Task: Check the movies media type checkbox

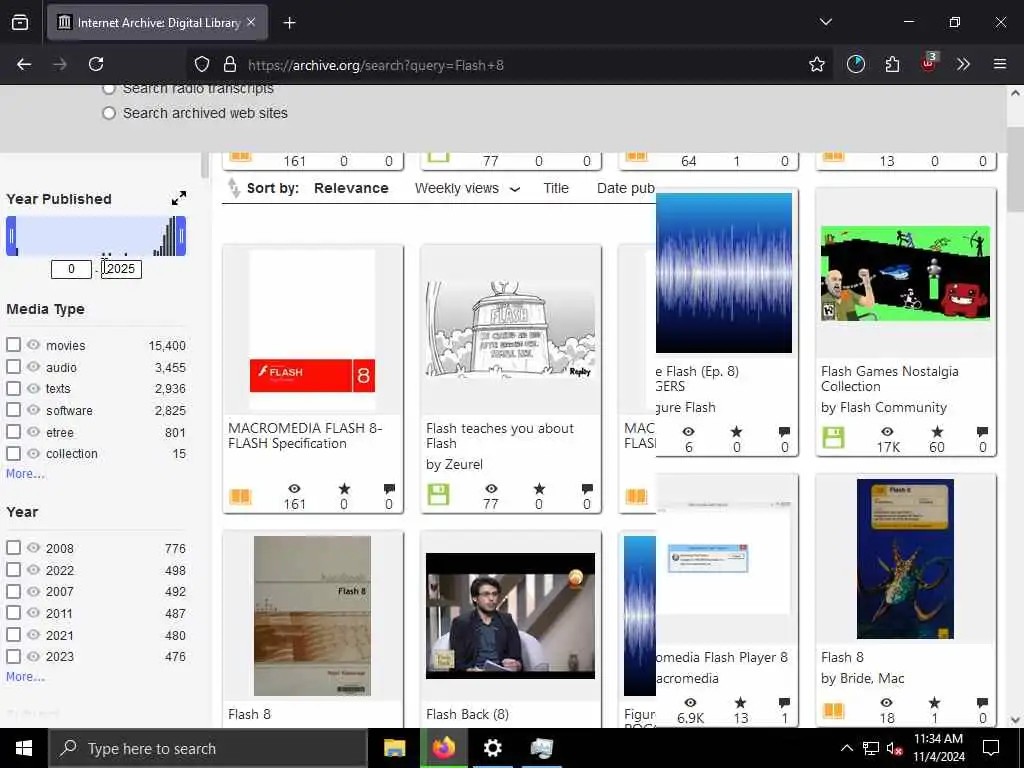Action: click(x=13, y=344)
